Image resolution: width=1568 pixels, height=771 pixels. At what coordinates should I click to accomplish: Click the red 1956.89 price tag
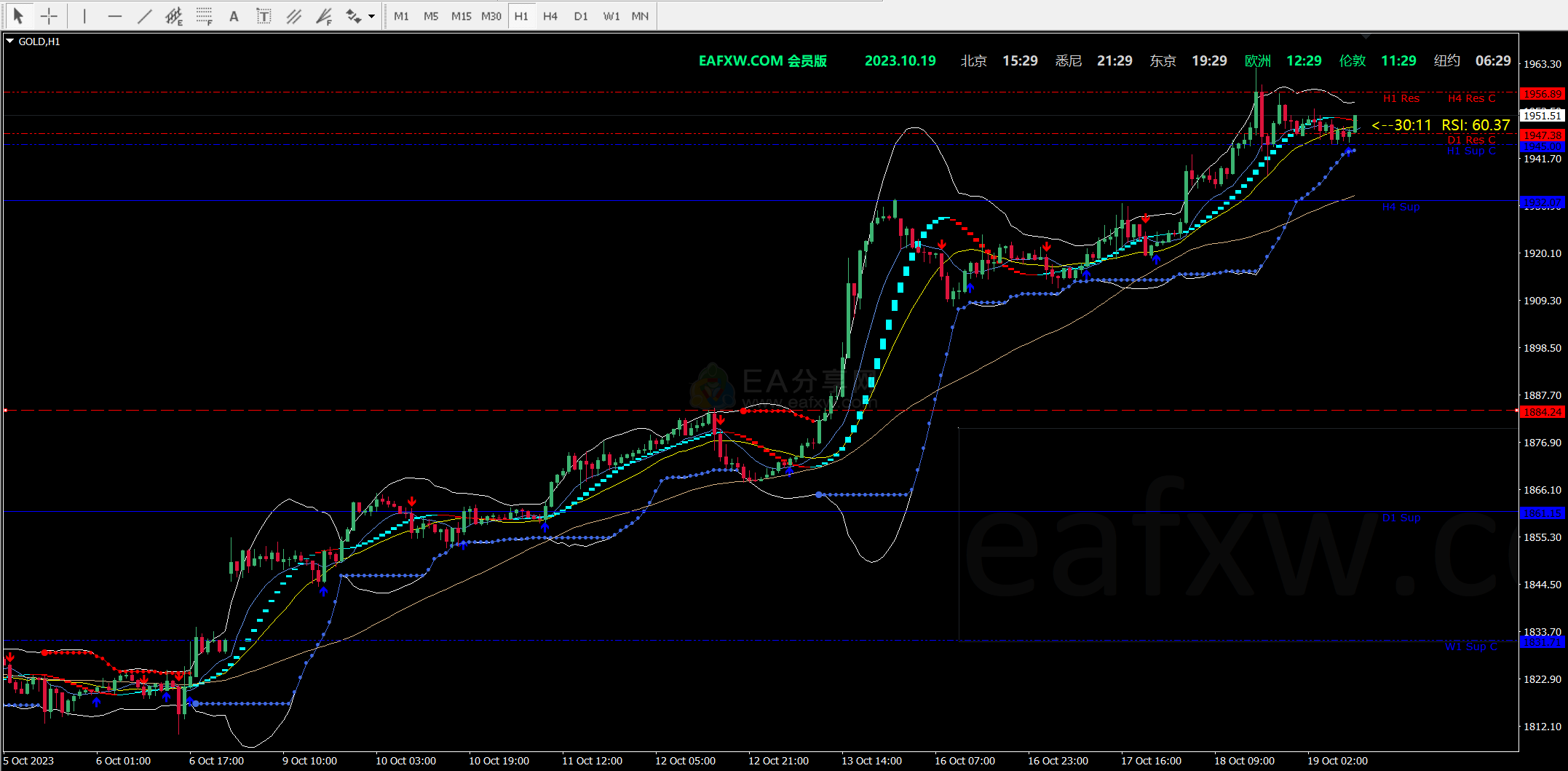1543,94
